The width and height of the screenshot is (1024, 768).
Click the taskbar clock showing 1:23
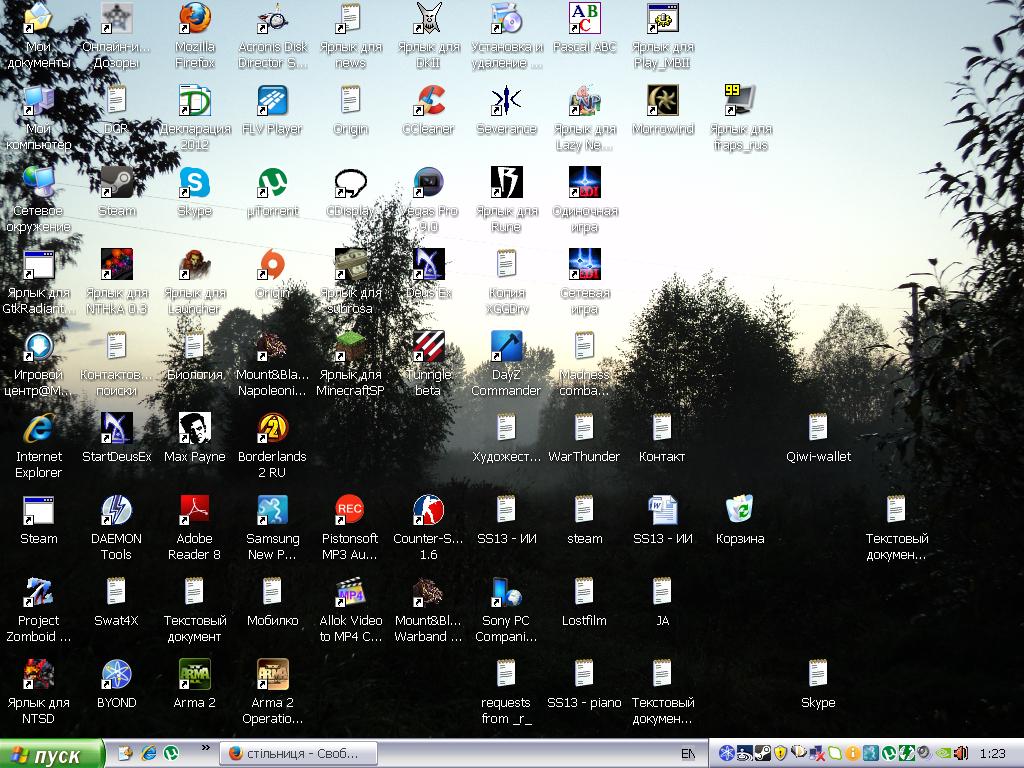pyautogui.click(x=993, y=754)
